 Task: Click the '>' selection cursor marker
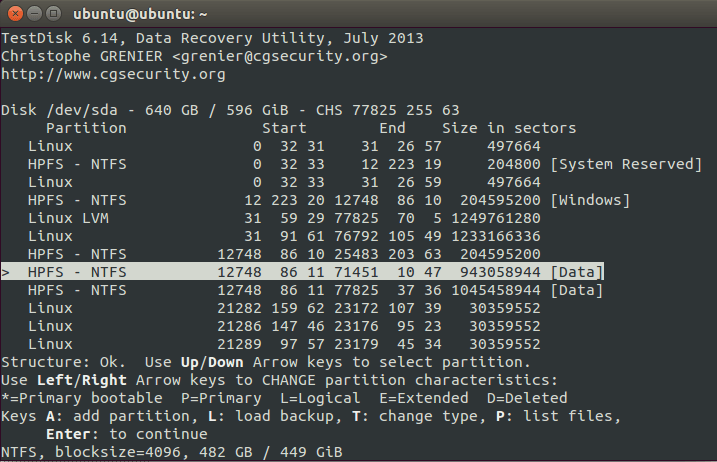[x=6, y=272]
